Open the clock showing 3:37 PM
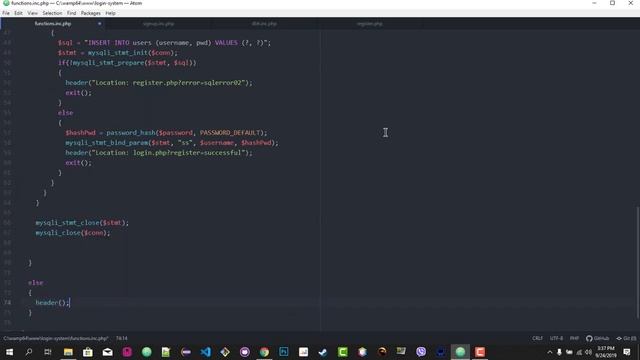Viewport: 640px width, 360px height. [x=606, y=352]
